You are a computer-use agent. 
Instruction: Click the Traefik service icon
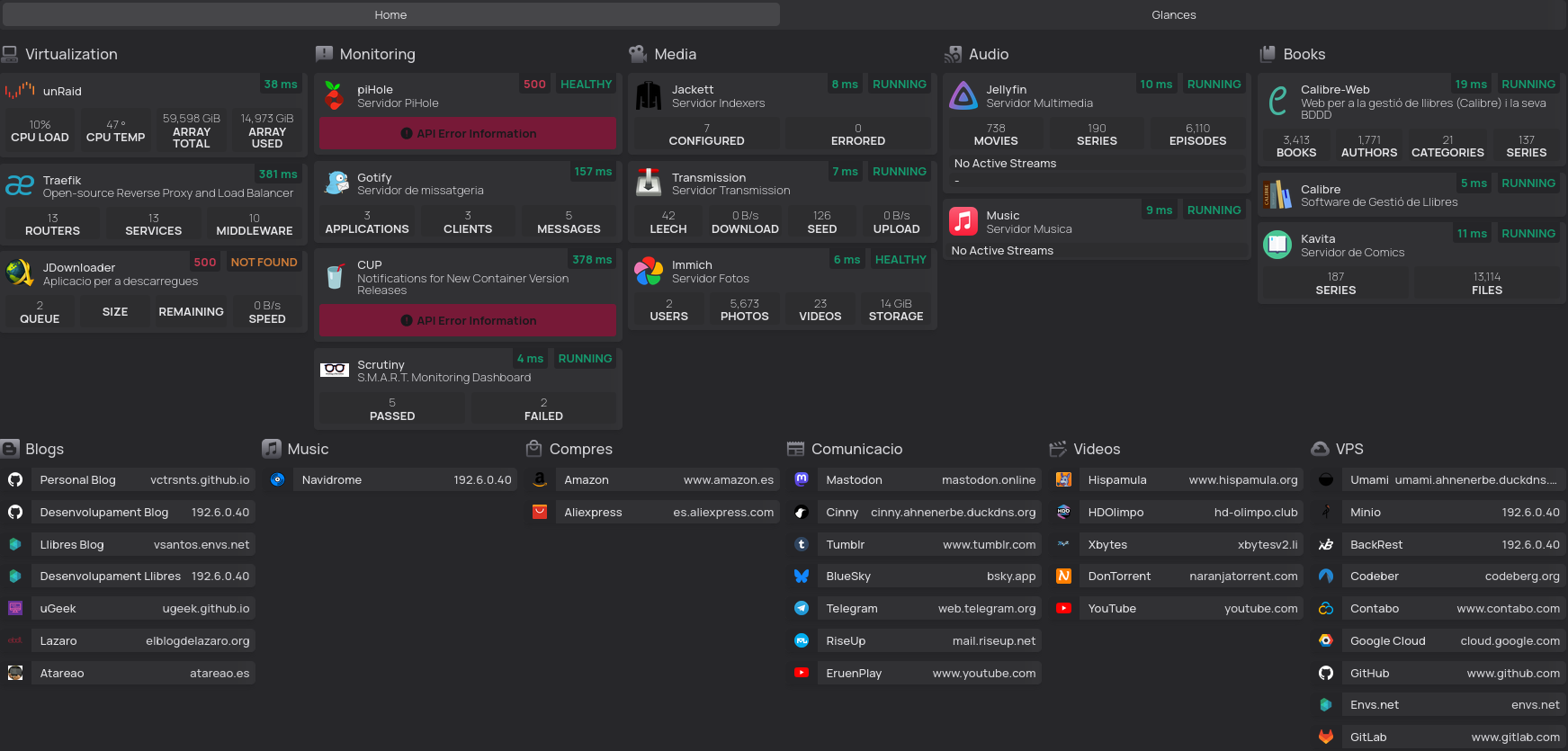[20, 186]
